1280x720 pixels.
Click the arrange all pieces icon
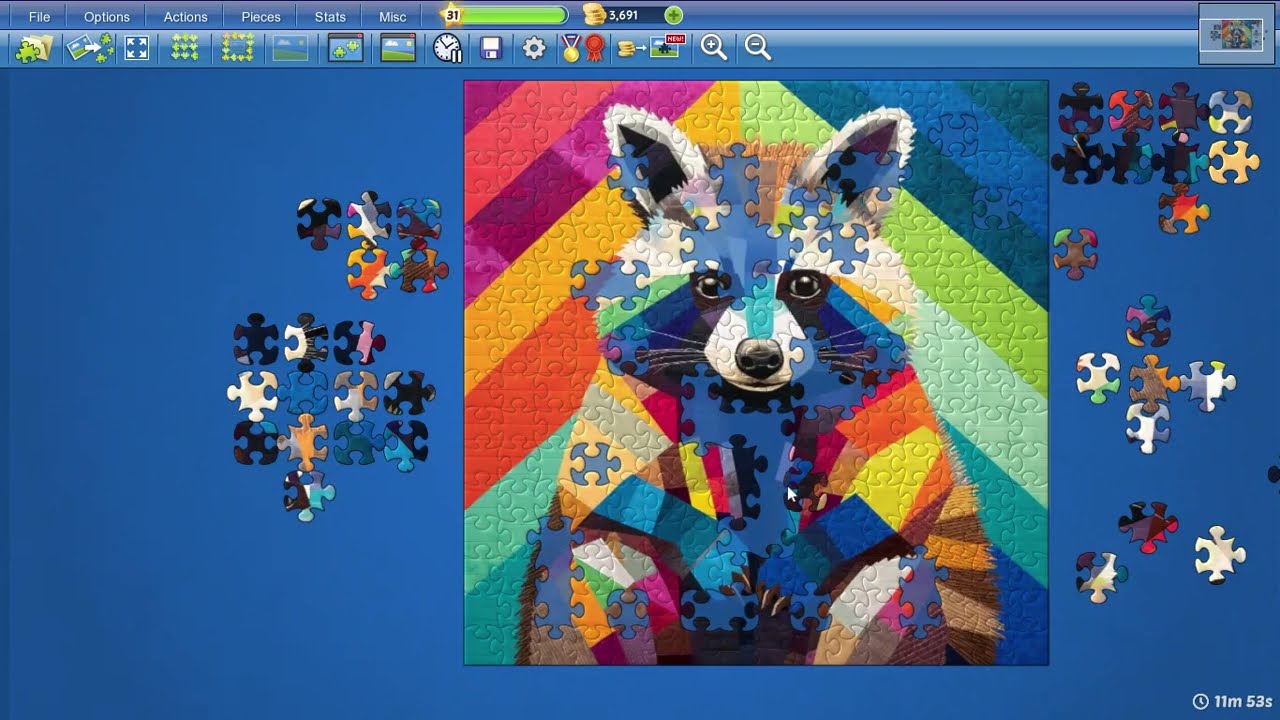click(x=185, y=48)
